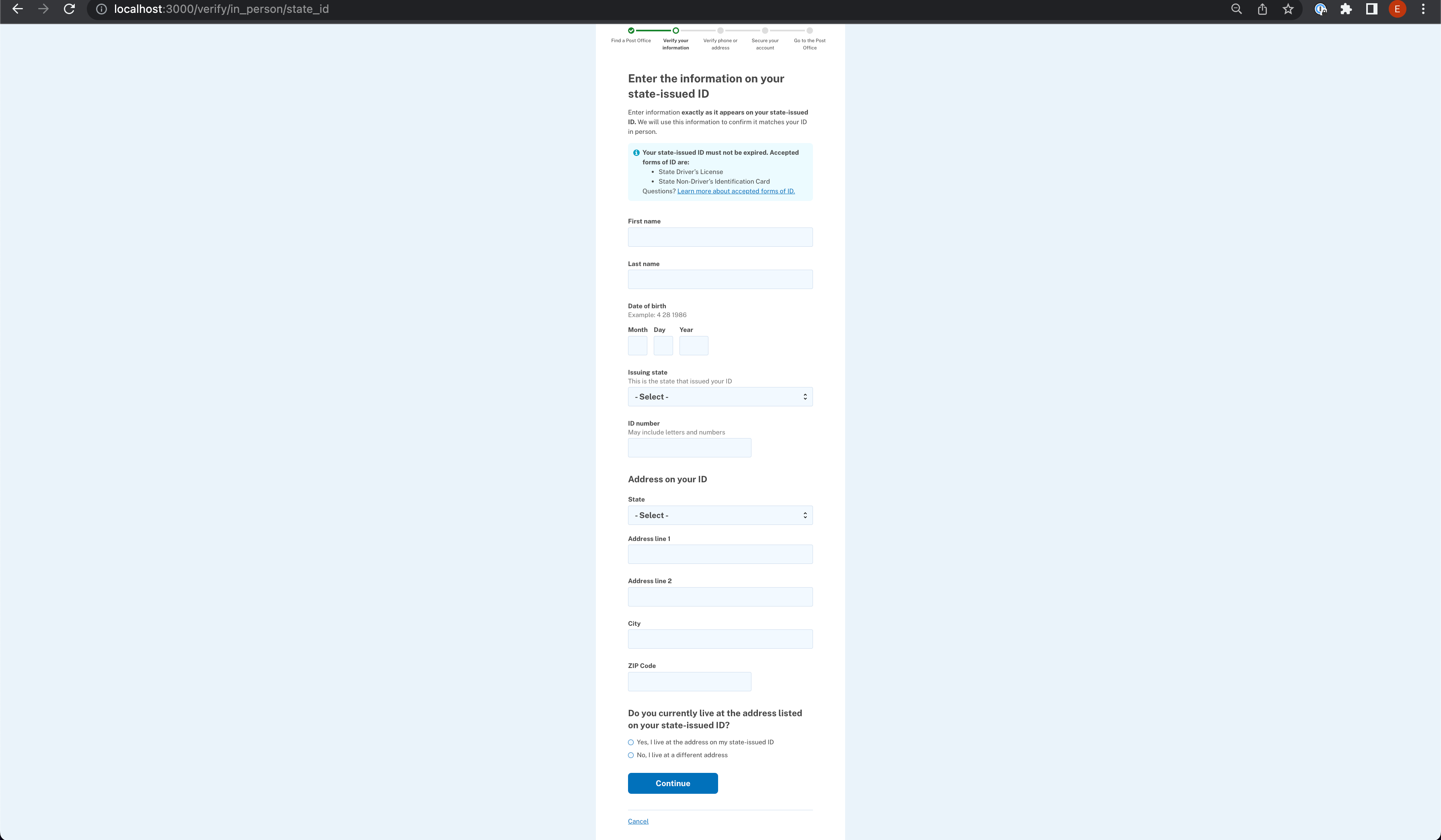The height and width of the screenshot is (840, 1441).
Task: Toggle the browser side panel icon
Action: 1371,9
